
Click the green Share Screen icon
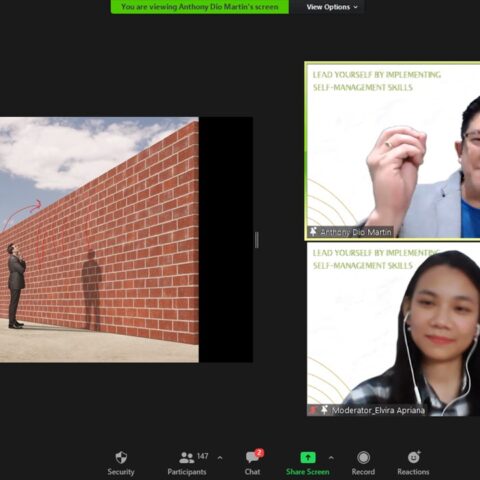308,457
